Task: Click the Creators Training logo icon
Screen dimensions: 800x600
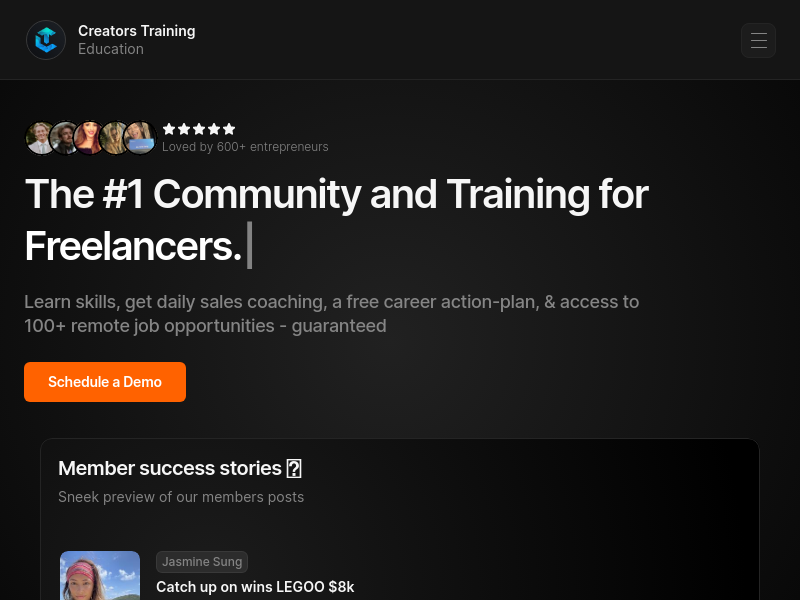Action: tap(46, 40)
